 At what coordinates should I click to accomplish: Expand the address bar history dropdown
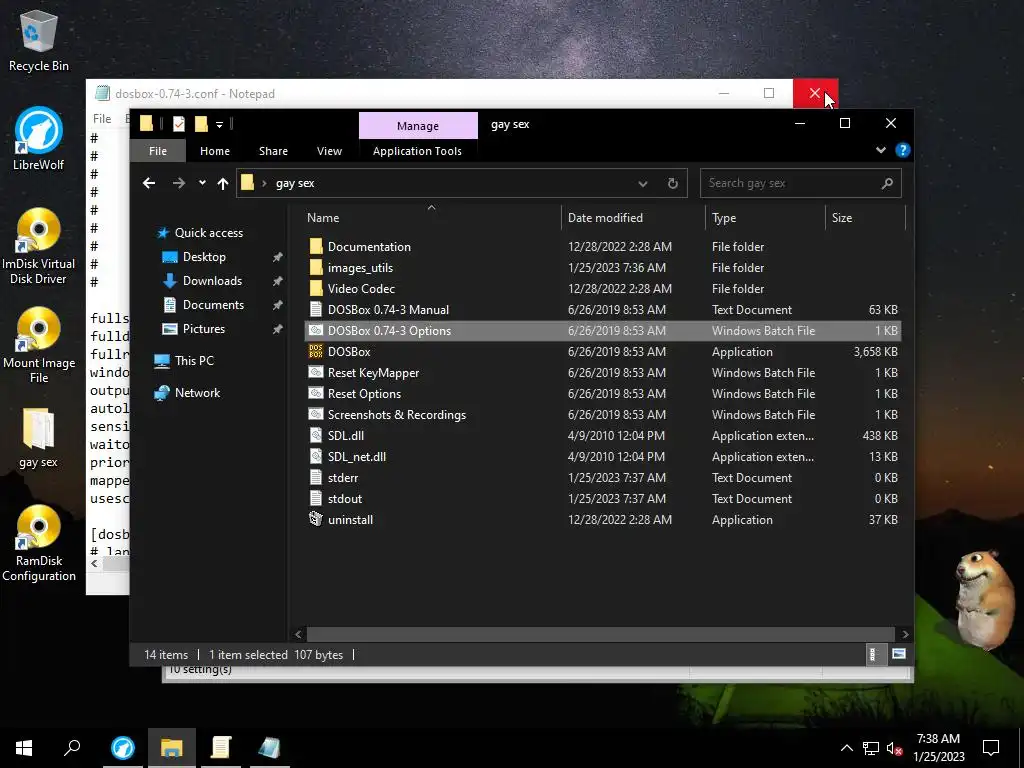(643, 184)
